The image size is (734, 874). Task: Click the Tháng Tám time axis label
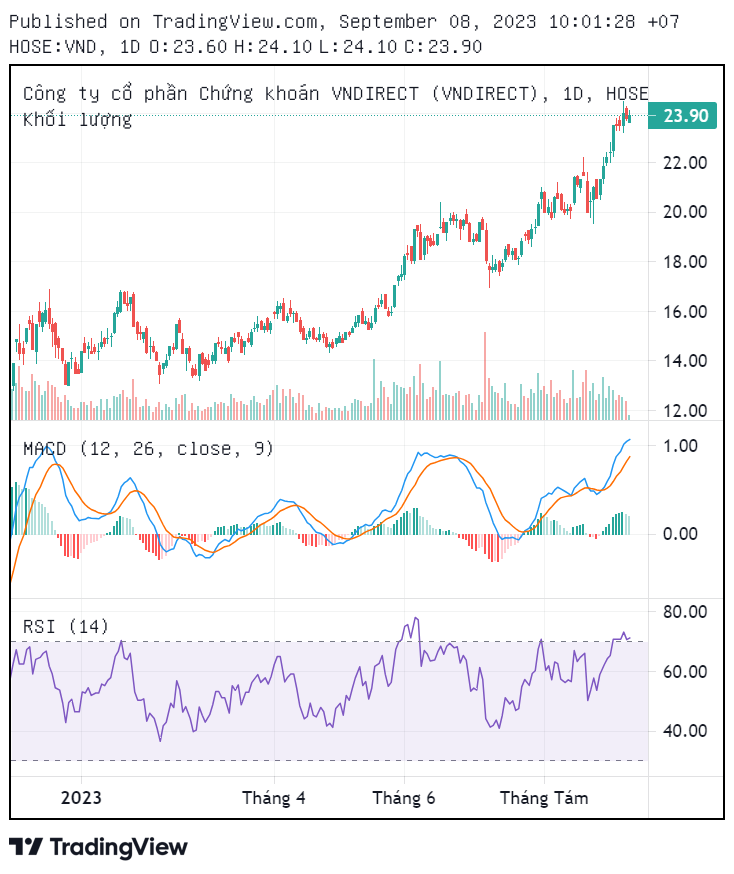tap(544, 798)
